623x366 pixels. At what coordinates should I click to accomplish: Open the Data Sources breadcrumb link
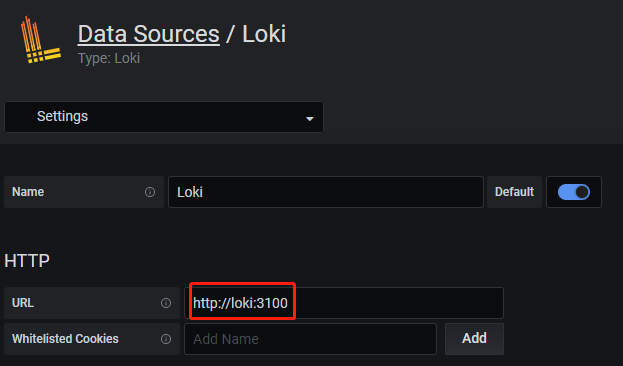tap(149, 34)
